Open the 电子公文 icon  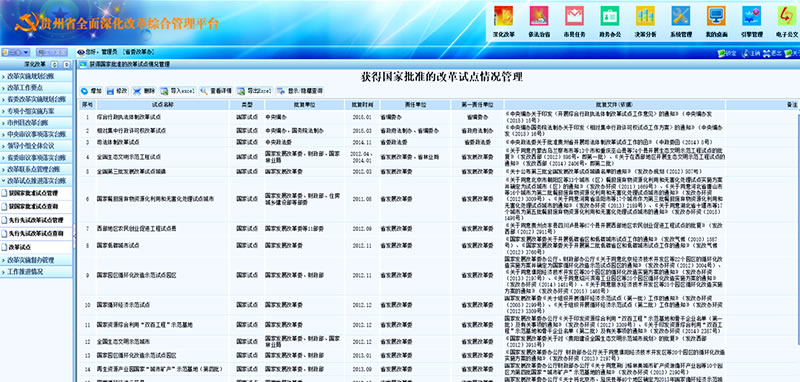click(x=787, y=16)
